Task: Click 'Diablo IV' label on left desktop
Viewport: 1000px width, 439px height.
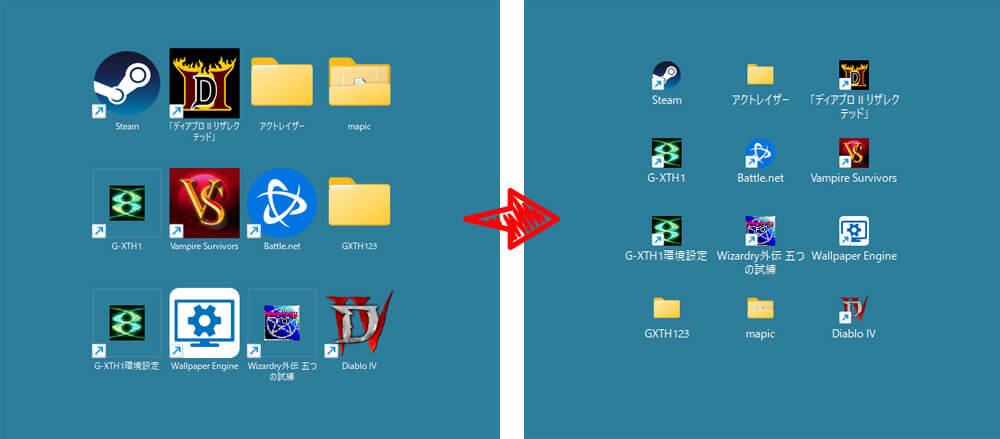Action: point(359,366)
